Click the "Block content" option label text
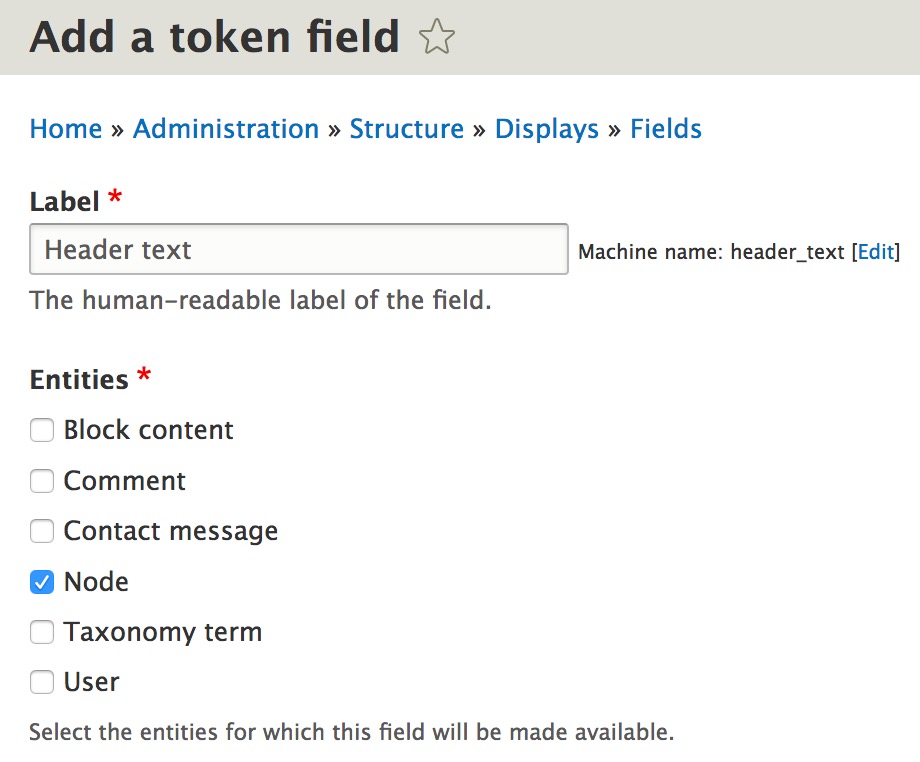The height and width of the screenshot is (762, 920). tap(148, 430)
